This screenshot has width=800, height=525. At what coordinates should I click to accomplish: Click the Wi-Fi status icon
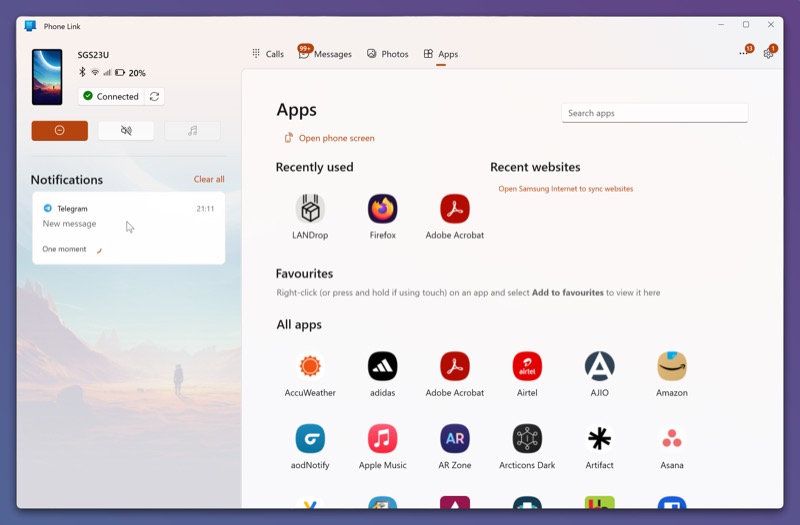pyautogui.click(x=95, y=72)
